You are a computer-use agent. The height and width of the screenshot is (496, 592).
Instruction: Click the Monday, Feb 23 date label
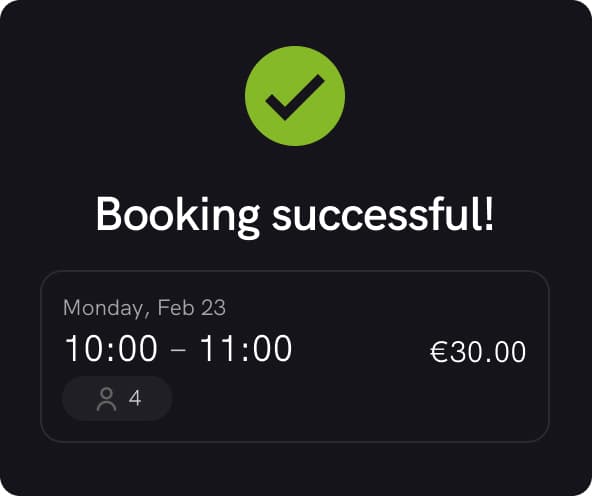point(144,308)
